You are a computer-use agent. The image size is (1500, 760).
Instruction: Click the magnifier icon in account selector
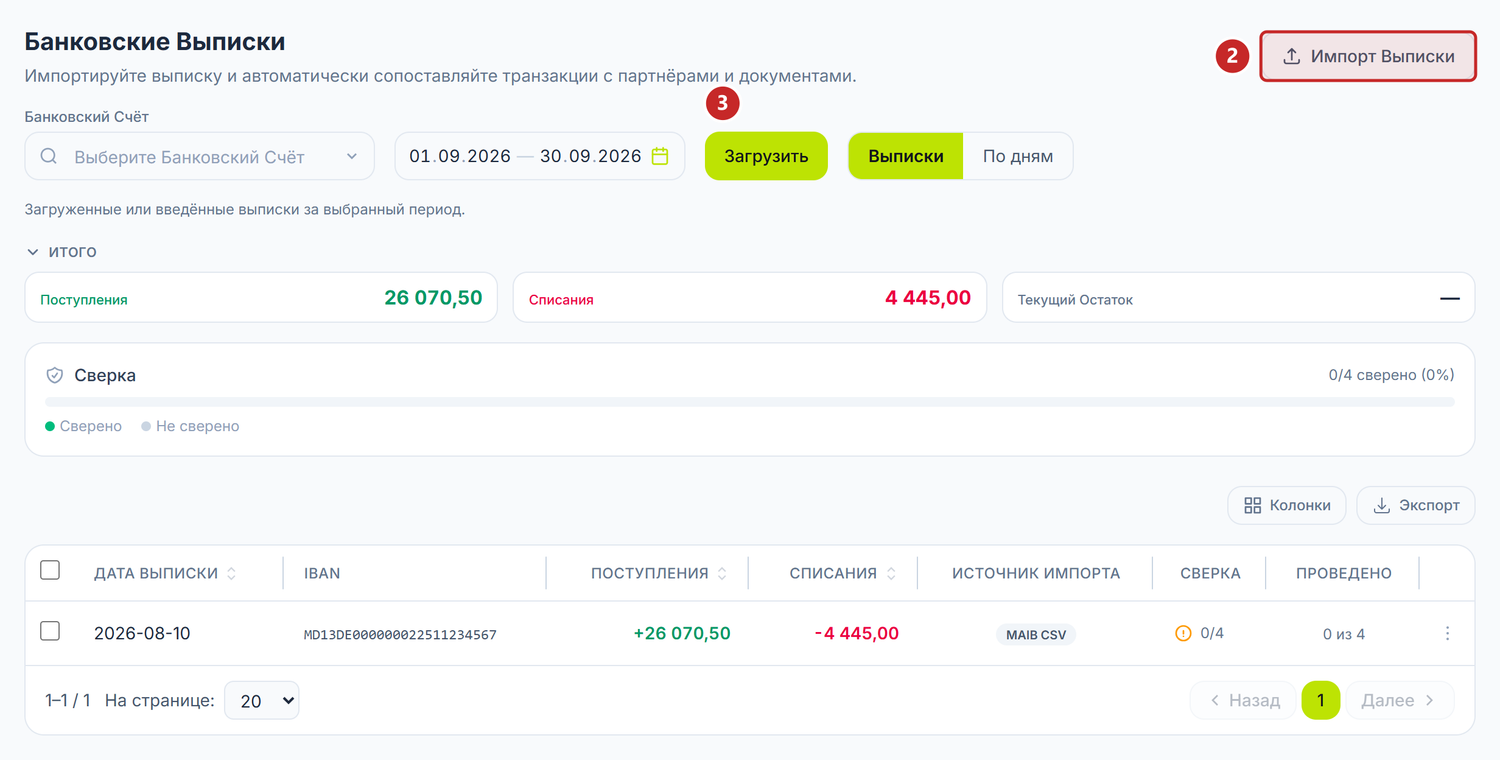tap(49, 156)
